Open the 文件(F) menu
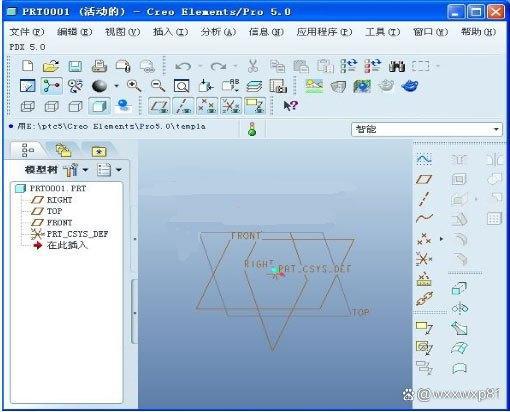Screen dimensions: 510x412 (27, 32)
